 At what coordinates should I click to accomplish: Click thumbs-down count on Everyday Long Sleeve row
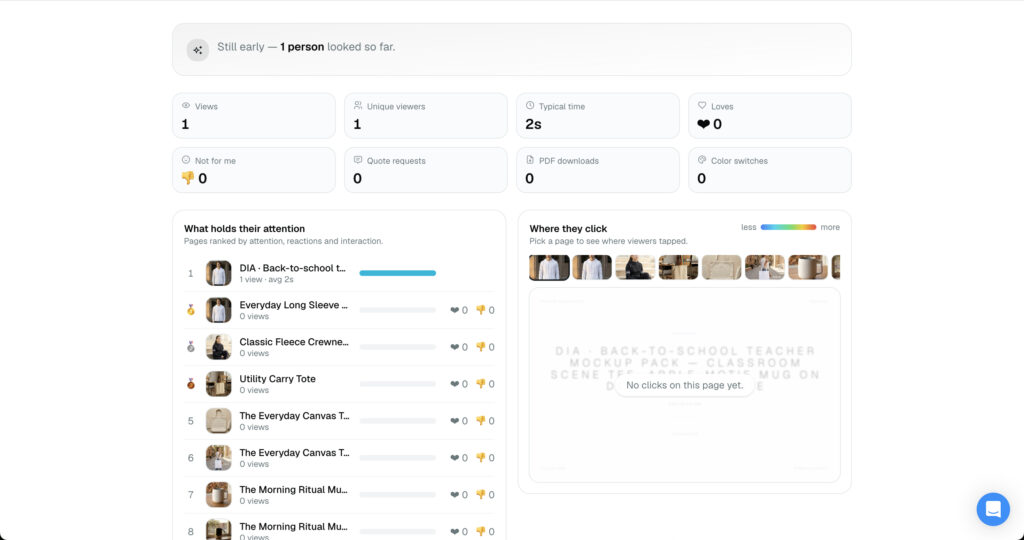tap(485, 310)
